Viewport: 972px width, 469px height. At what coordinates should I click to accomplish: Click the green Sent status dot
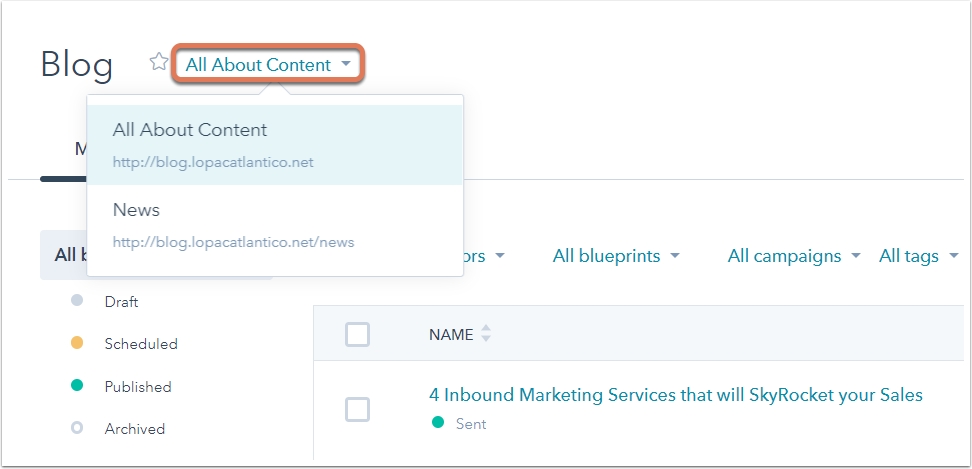438,423
